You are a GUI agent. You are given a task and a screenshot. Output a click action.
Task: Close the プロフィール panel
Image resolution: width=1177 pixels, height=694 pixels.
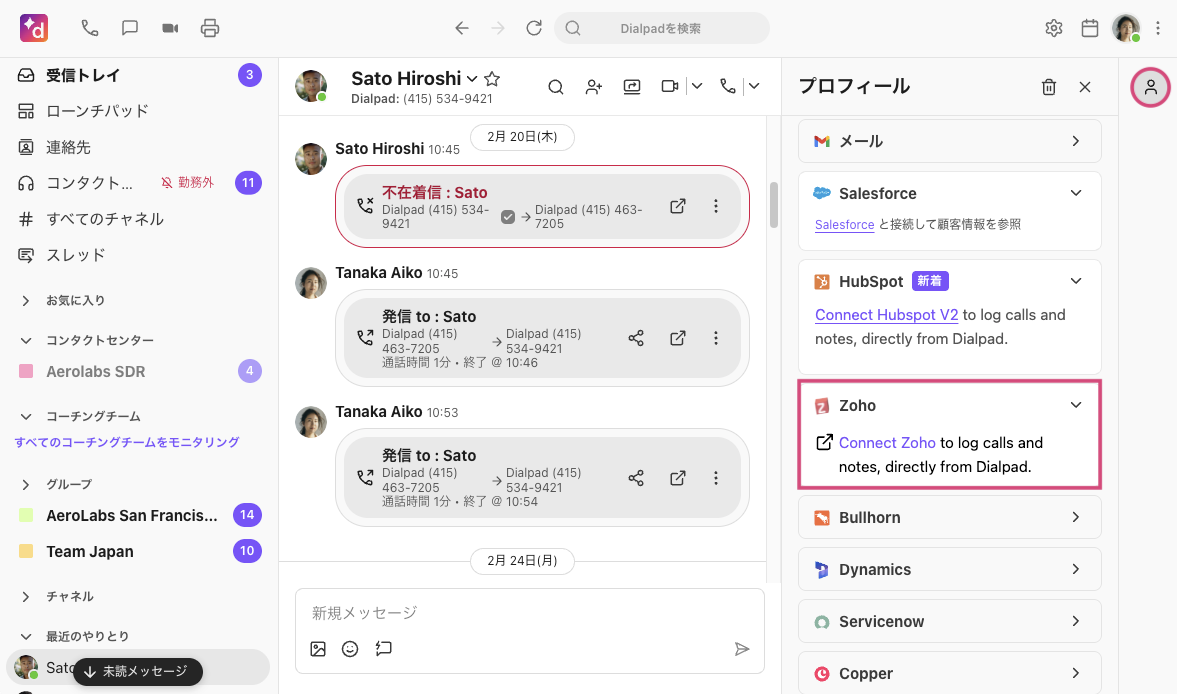tap(1085, 87)
